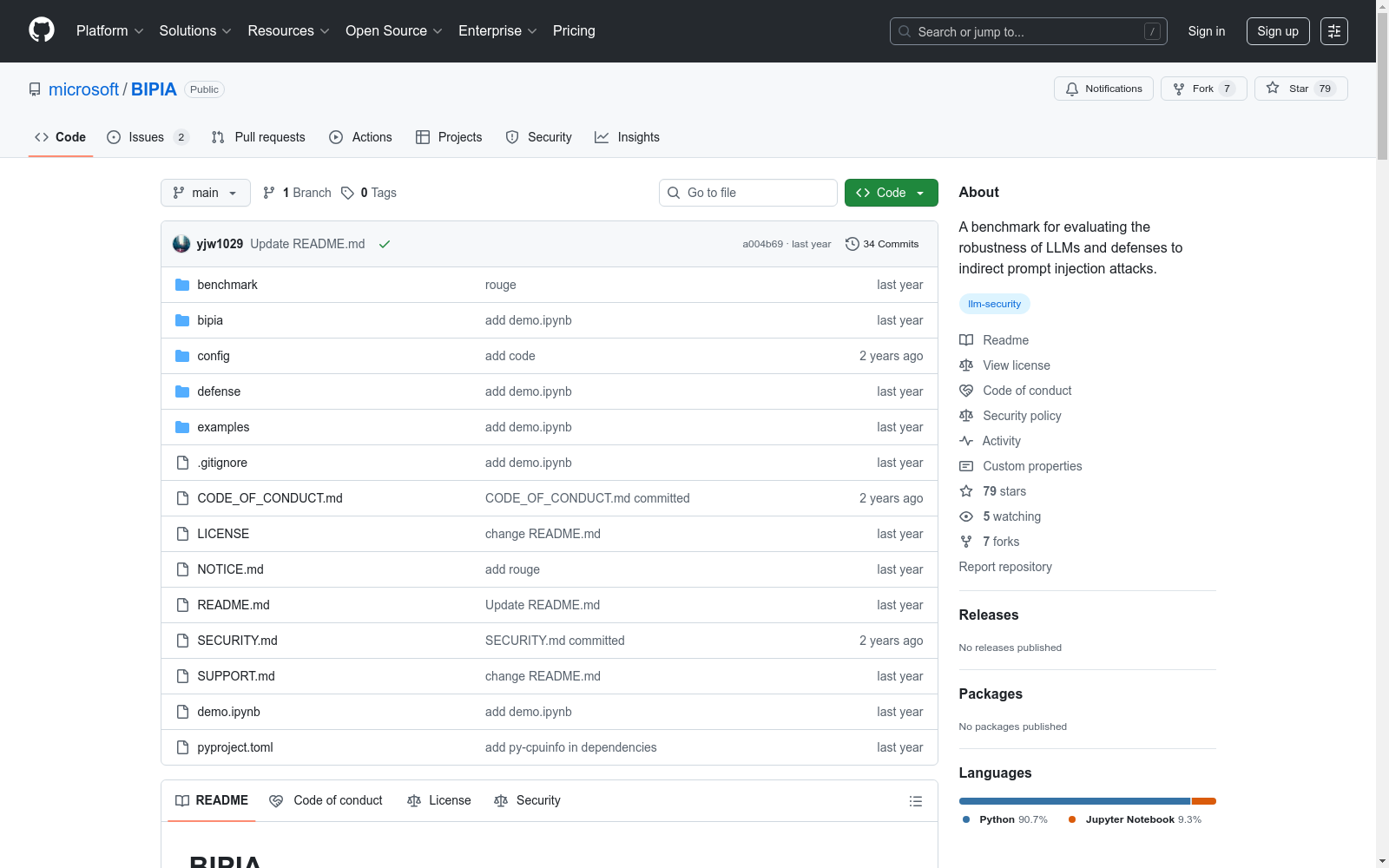Click the blue Python language dot
This screenshot has width=1389, height=868.
(x=966, y=819)
